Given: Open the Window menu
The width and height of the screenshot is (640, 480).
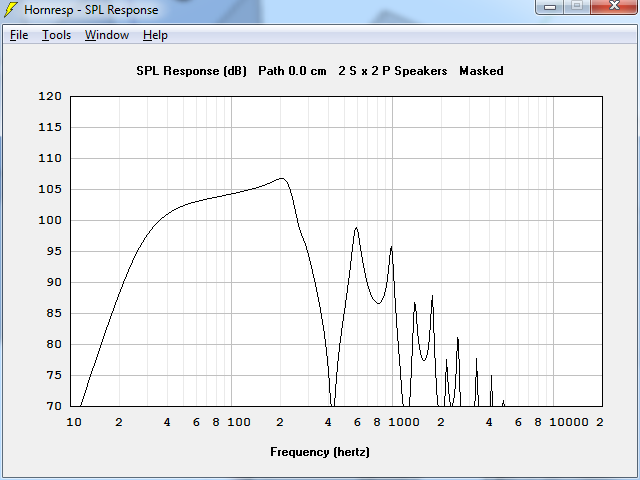Looking at the screenshot, I should (x=107, y=35).
